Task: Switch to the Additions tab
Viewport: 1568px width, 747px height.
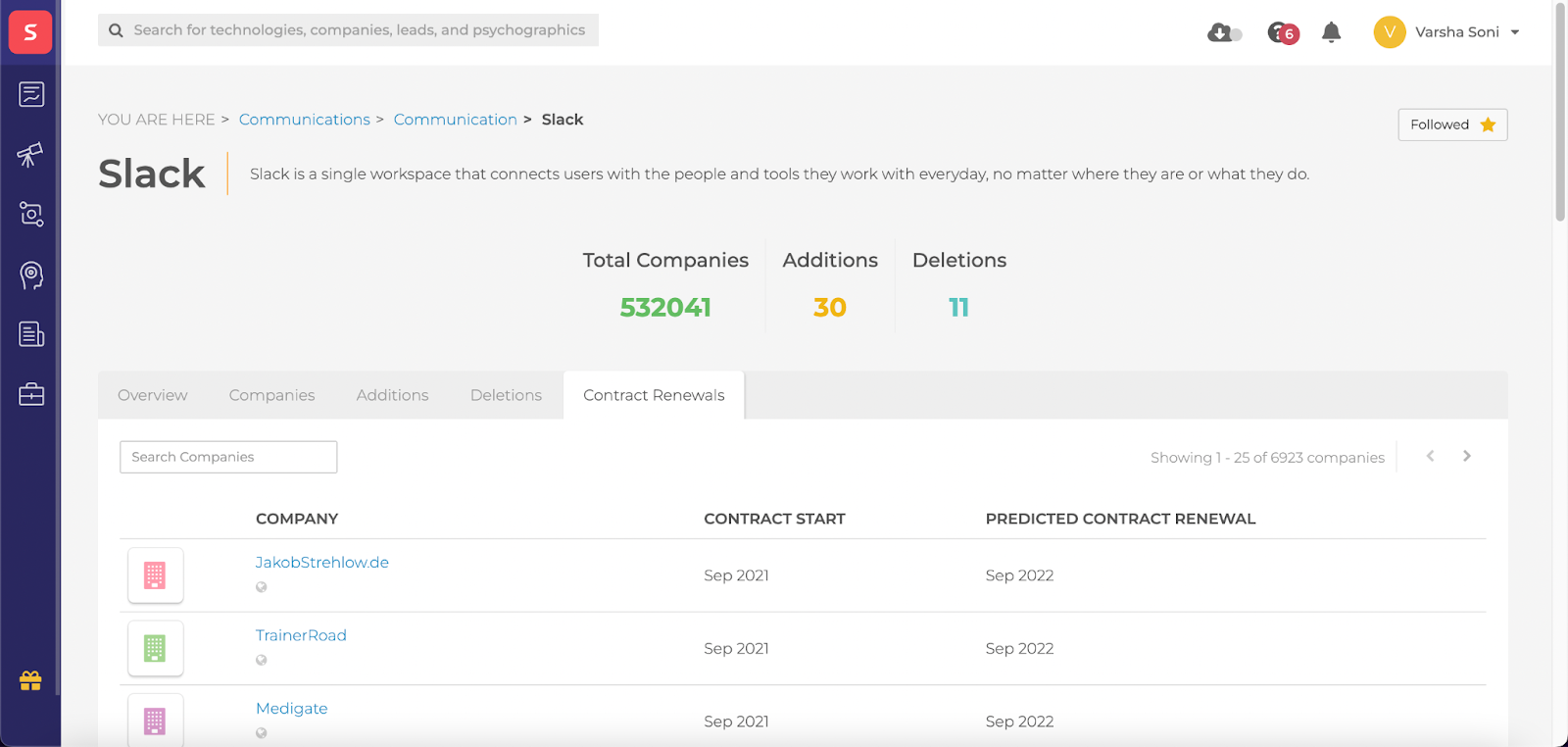Action: [393, 395]
